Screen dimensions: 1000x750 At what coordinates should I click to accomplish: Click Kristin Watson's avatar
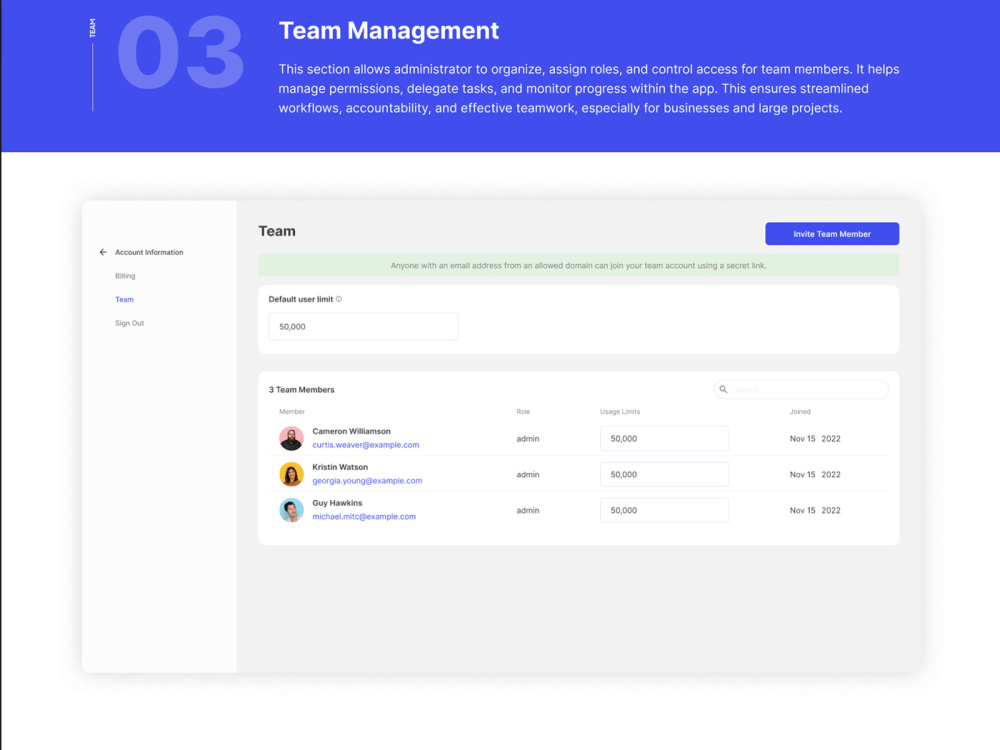[291, 474]
